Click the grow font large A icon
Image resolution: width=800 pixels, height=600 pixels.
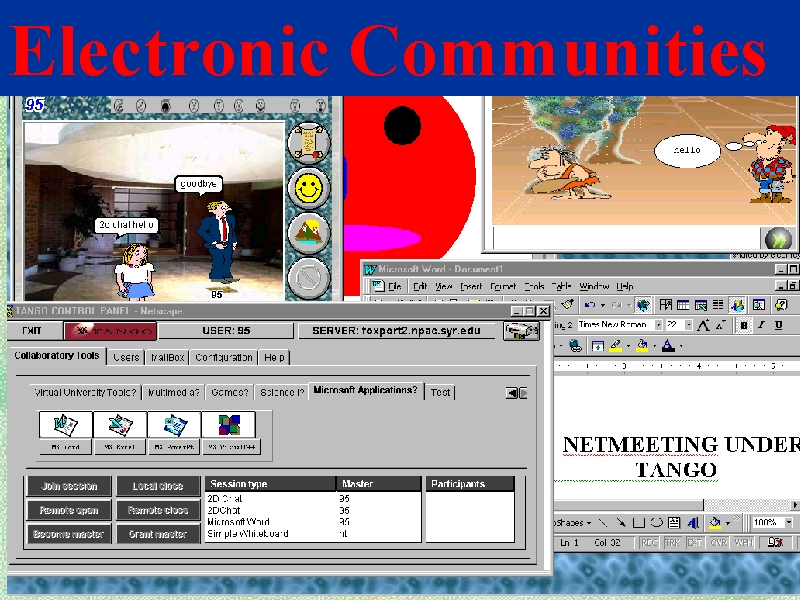coord(704,325)
